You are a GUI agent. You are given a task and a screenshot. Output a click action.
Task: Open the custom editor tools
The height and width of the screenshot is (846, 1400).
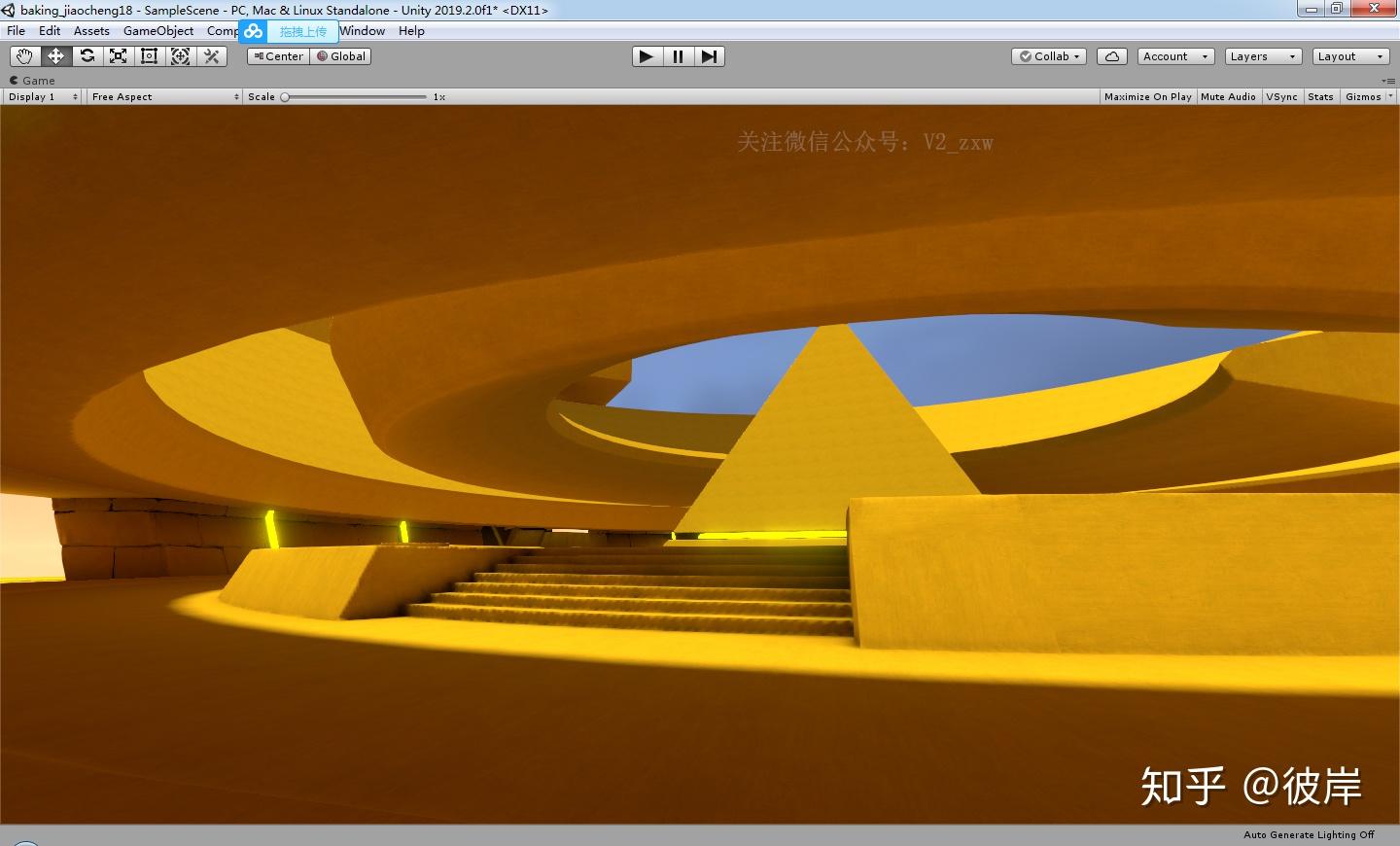pos(211,56)
